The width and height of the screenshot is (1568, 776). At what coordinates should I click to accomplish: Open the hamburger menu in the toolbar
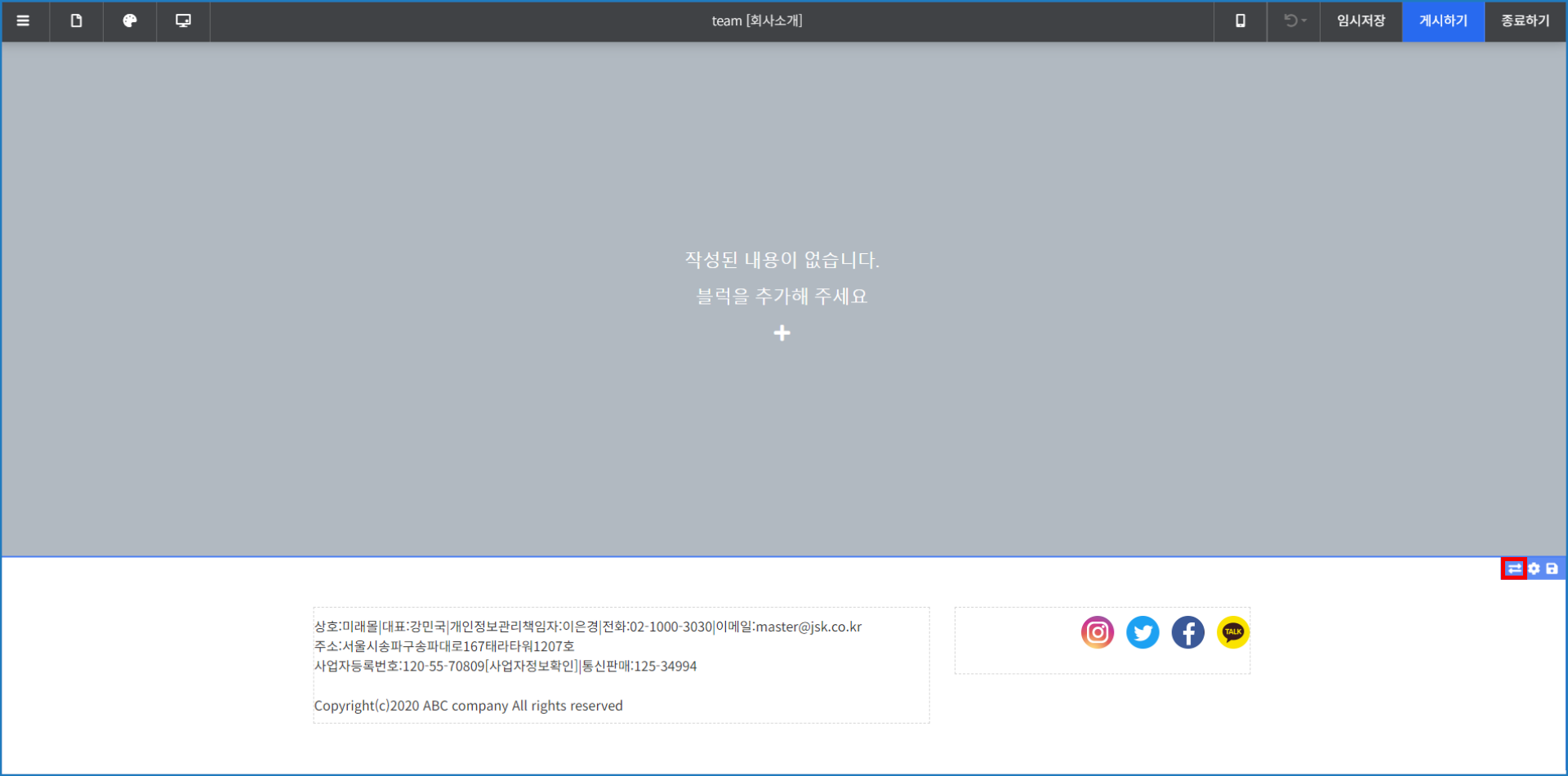23,21
